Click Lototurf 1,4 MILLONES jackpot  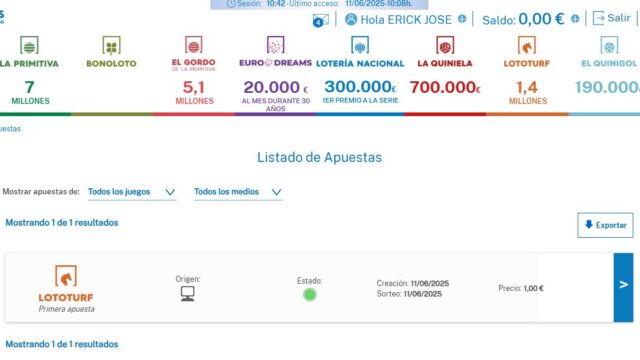(527, 93)
